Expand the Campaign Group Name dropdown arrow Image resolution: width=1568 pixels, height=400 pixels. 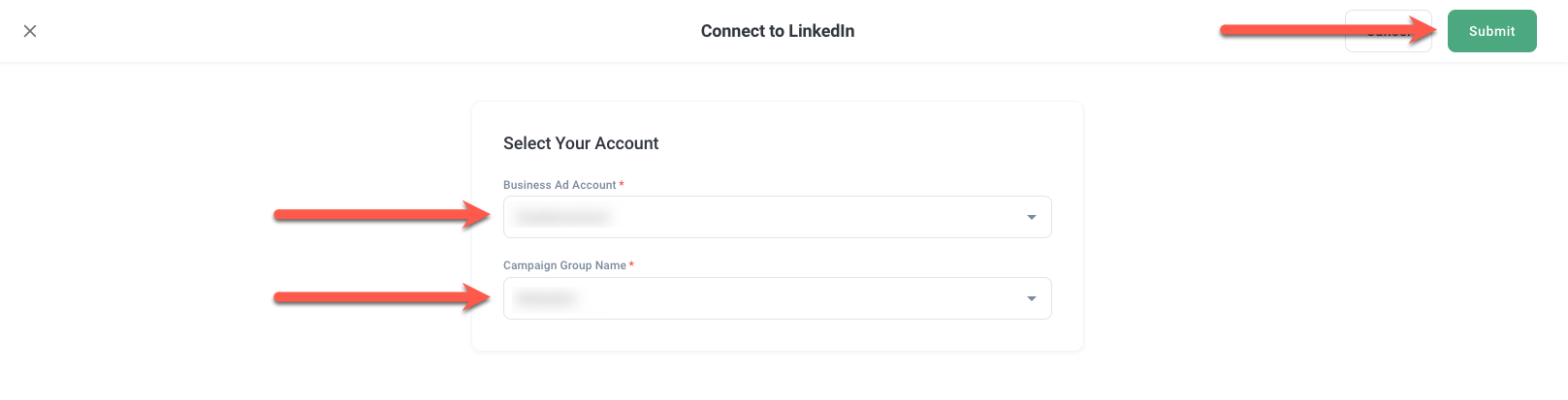(x=1032, y=298)
